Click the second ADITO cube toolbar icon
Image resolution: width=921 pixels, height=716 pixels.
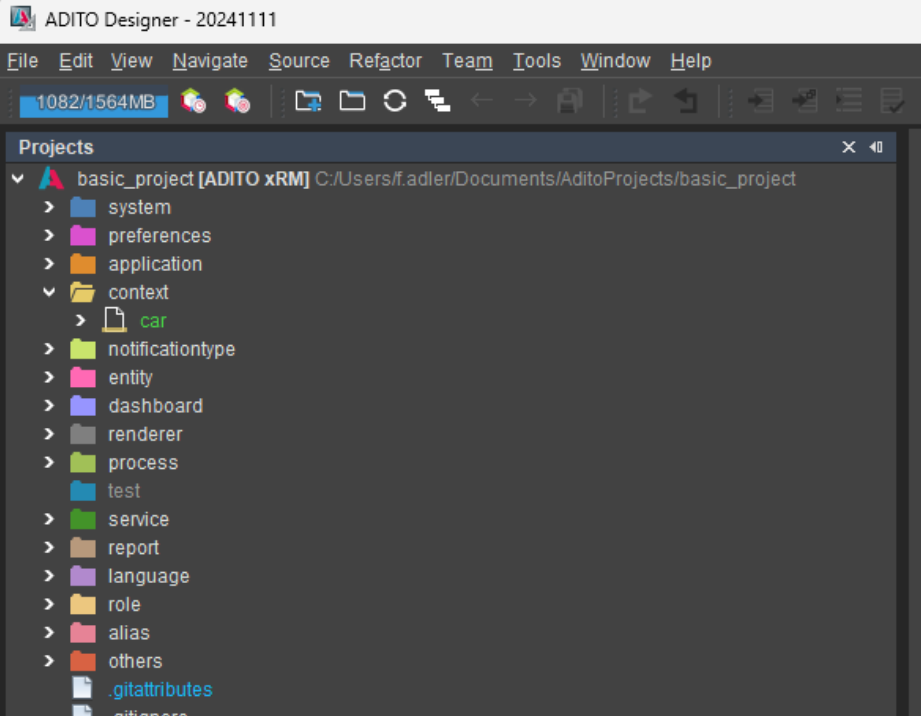pos(239,100)
